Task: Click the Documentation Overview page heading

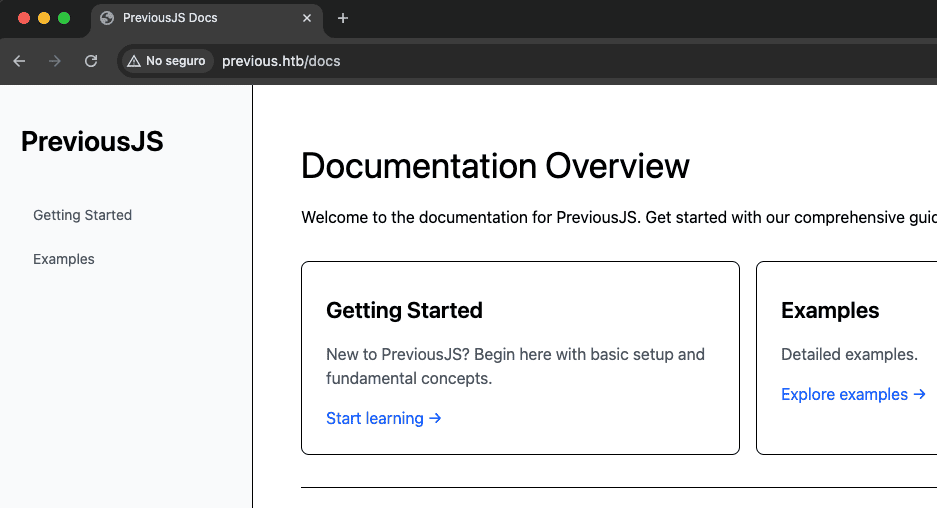Action: (495, 166)
